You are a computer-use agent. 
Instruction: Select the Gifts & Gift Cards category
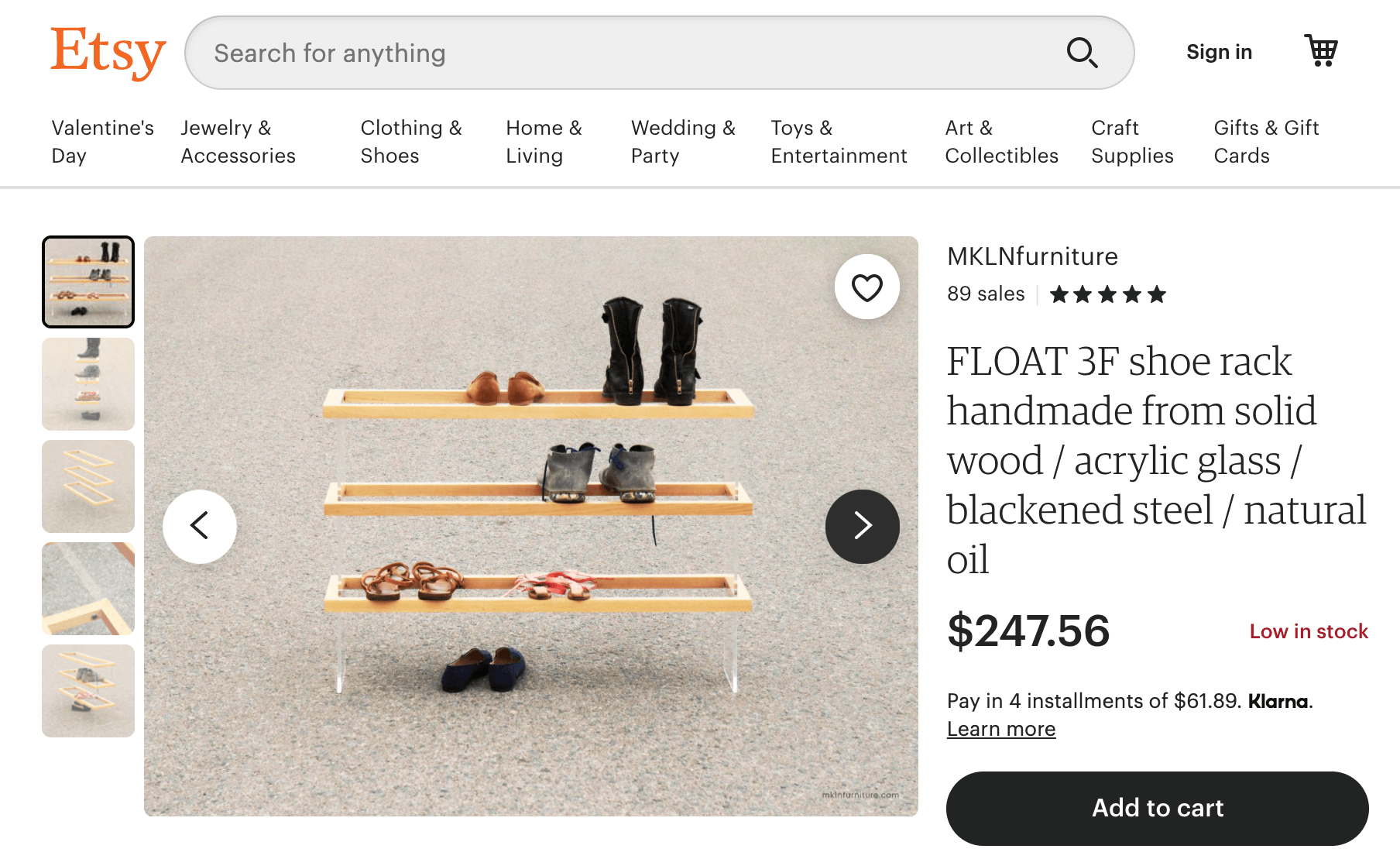[x=1266, y=142]
